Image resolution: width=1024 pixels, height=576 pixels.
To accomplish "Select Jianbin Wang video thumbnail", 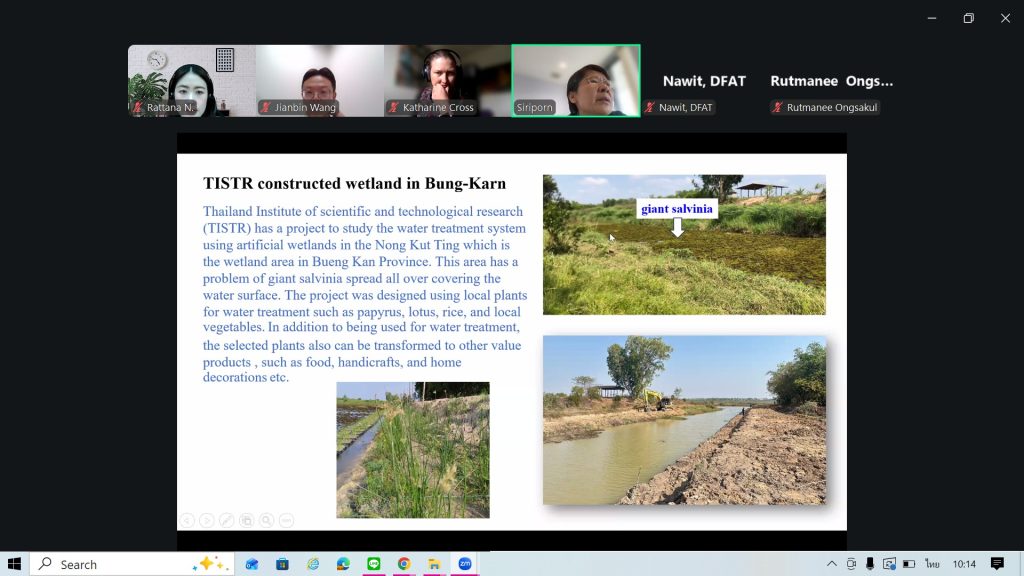I will click(320, 81).
